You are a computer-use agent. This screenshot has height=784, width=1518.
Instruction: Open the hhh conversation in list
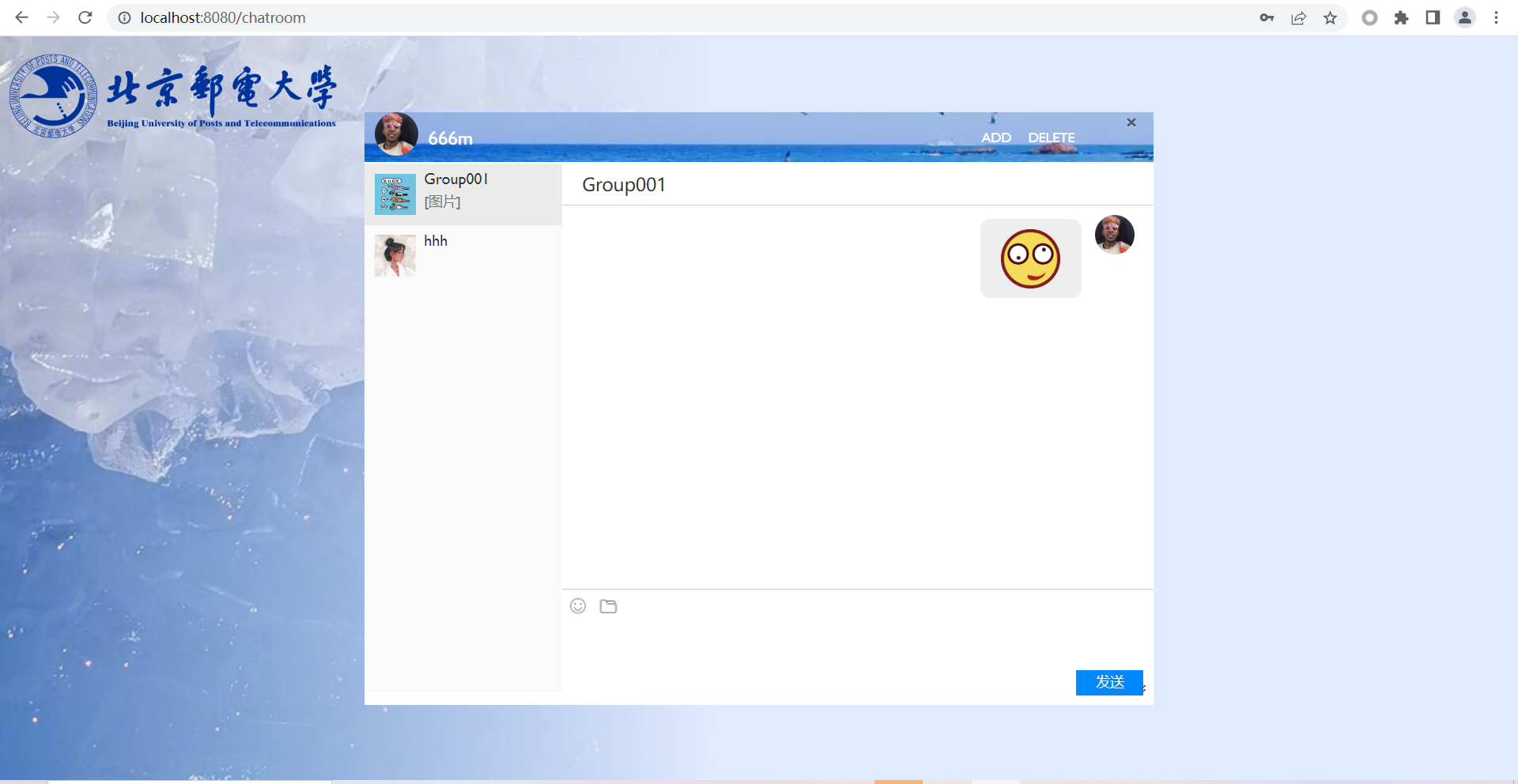(x=482, y=254)
